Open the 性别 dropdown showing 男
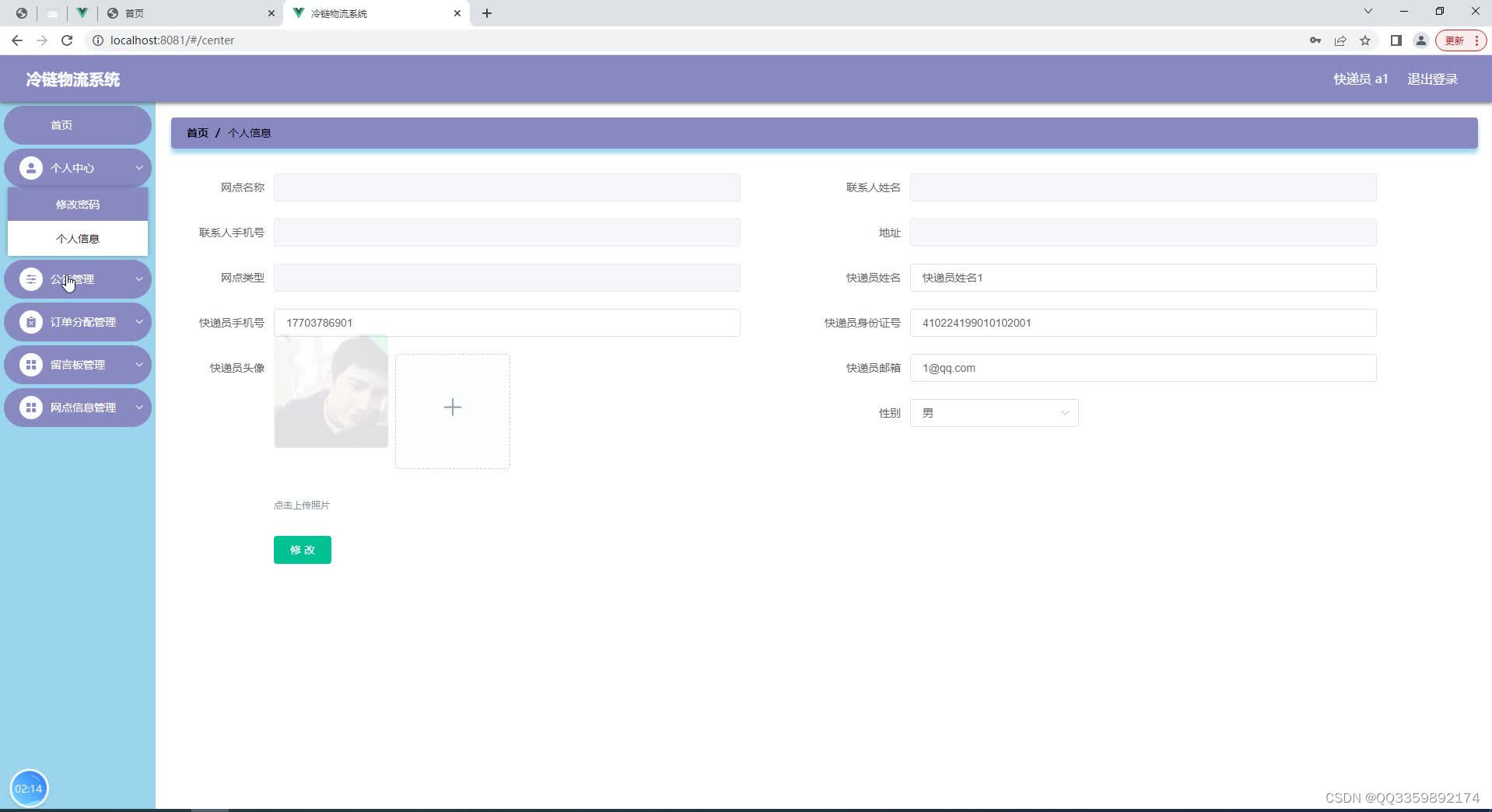The height and width of the screenshot is (812, 1492). [x=994, y=413]
